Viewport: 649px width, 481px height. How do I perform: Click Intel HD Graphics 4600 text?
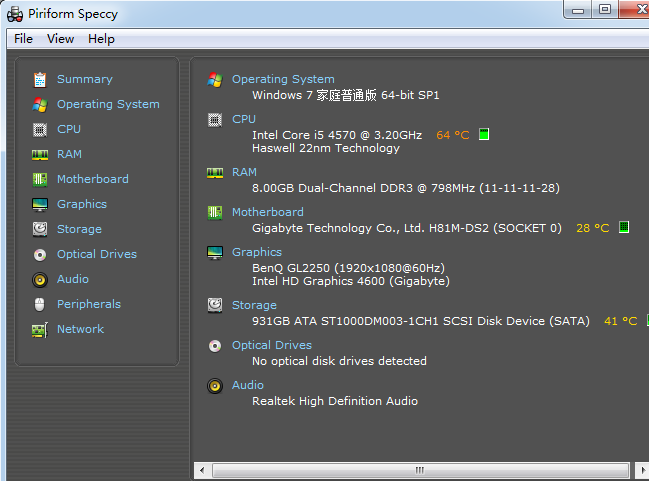coord(351,281)
